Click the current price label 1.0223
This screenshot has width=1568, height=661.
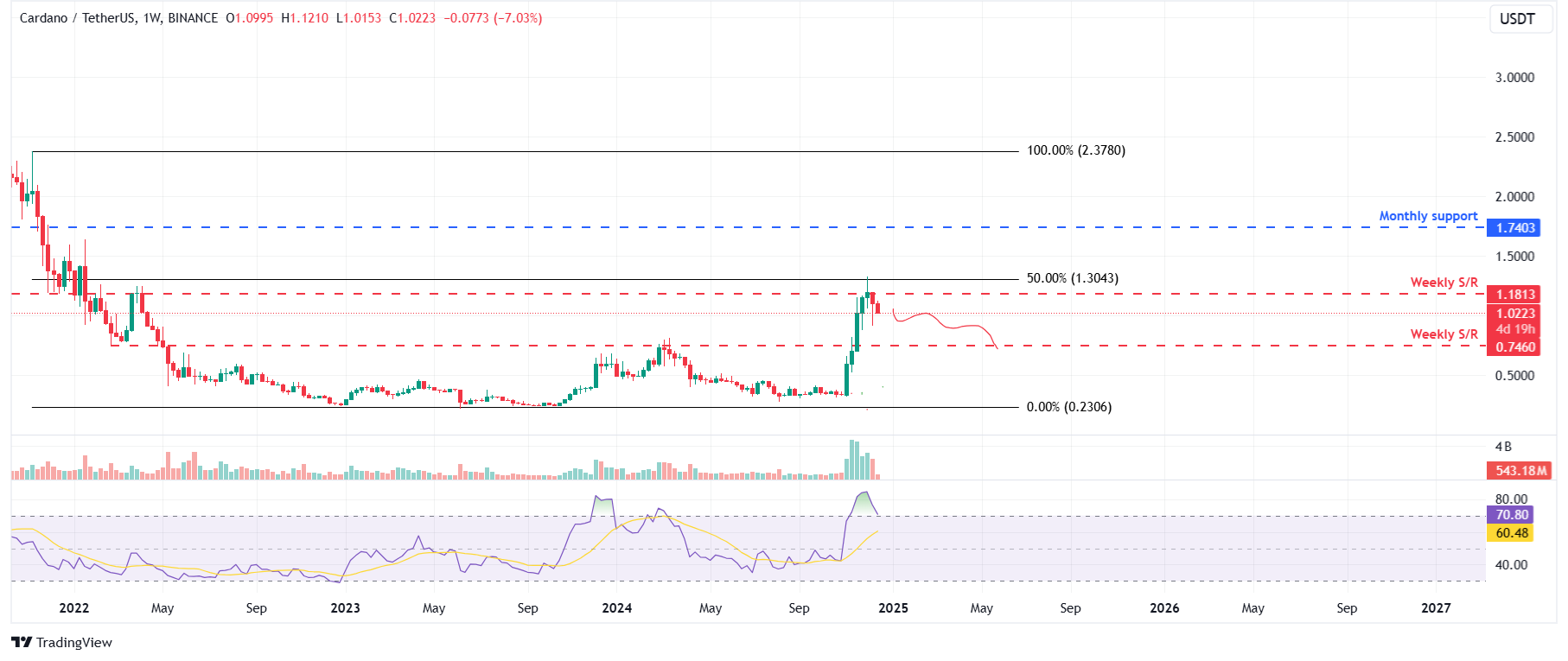coord(1515,314)
